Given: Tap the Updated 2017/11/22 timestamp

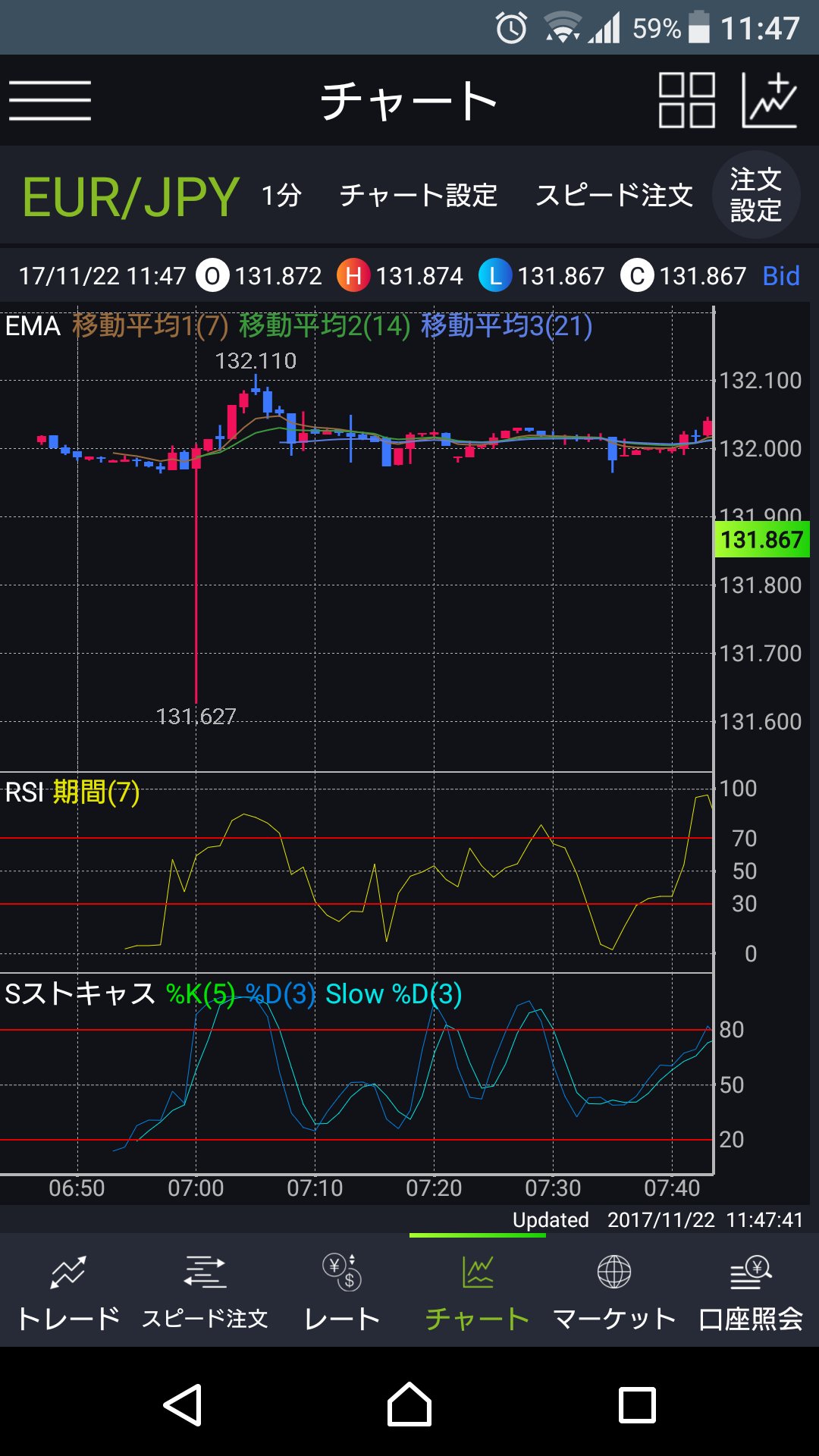Looking at the screenshot, I should coord(657,1220).
